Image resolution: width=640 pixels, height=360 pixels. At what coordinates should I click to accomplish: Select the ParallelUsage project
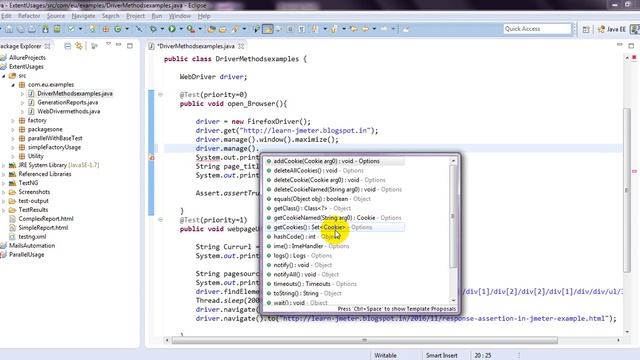[x=26, y=255]
